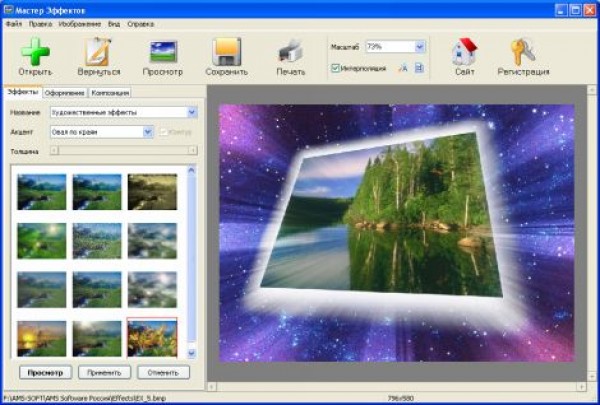Viewport: 600px width, 405px height.
Task: Click the small icon right of Интерполяция
Action: coord(403,68)
